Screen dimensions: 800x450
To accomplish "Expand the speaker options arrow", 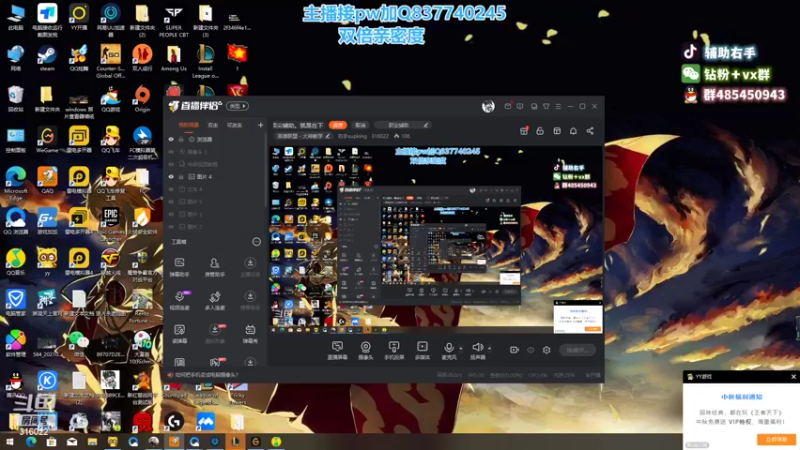I will (x=489, y=349).
